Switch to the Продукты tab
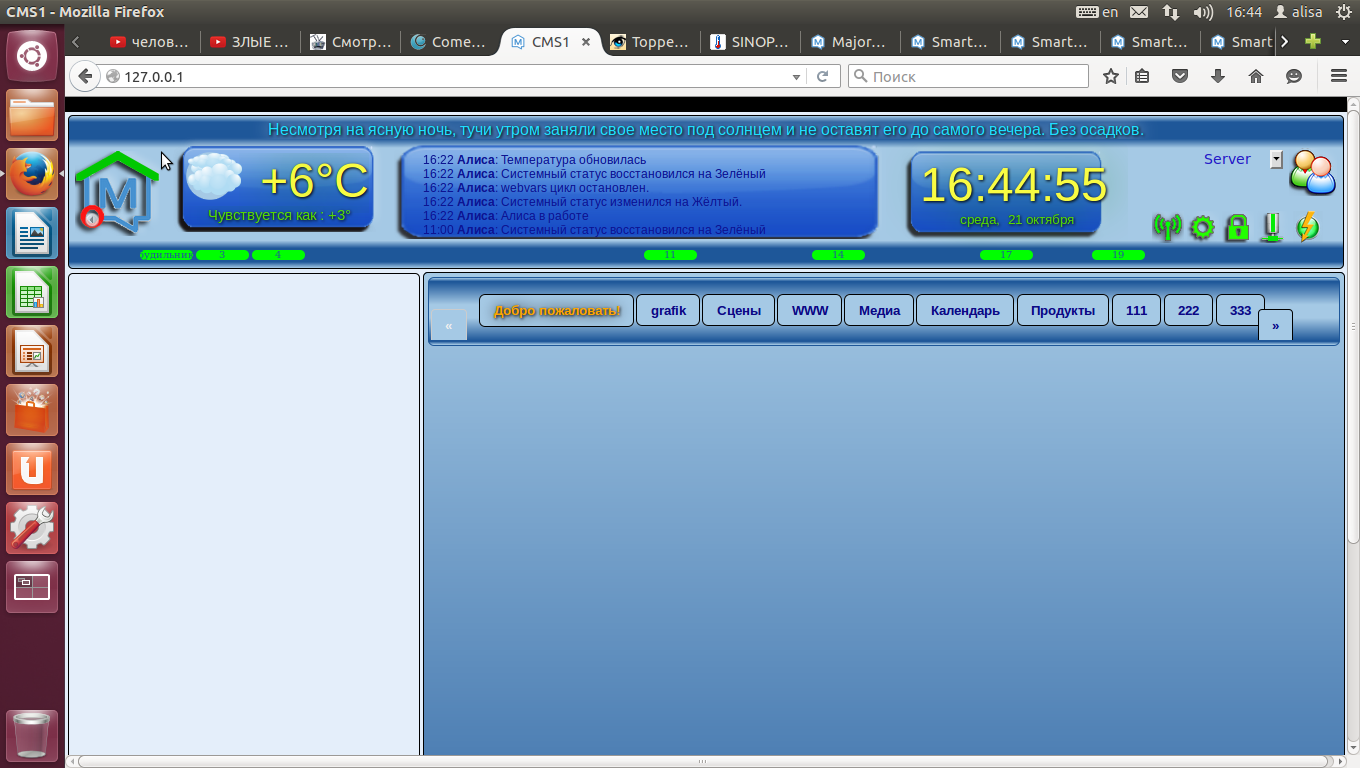The image size is (1360, 768). point(1063,310)
